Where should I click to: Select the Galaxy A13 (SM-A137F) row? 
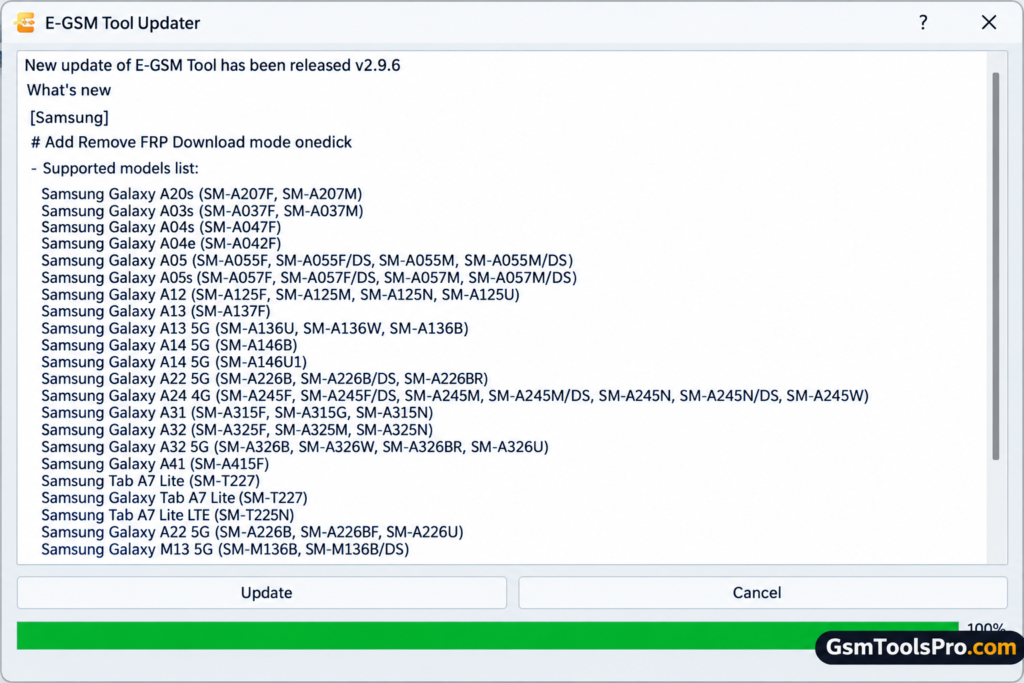click(156, 311)
